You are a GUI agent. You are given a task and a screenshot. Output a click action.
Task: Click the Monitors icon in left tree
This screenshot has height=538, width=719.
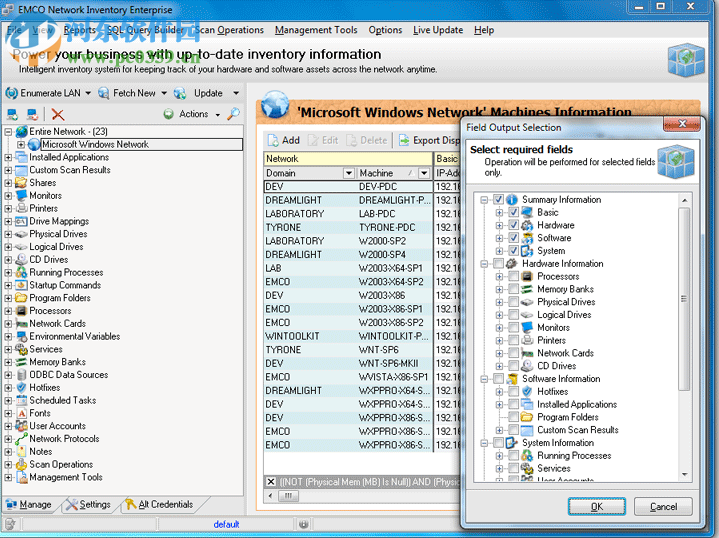coord(22,195)
